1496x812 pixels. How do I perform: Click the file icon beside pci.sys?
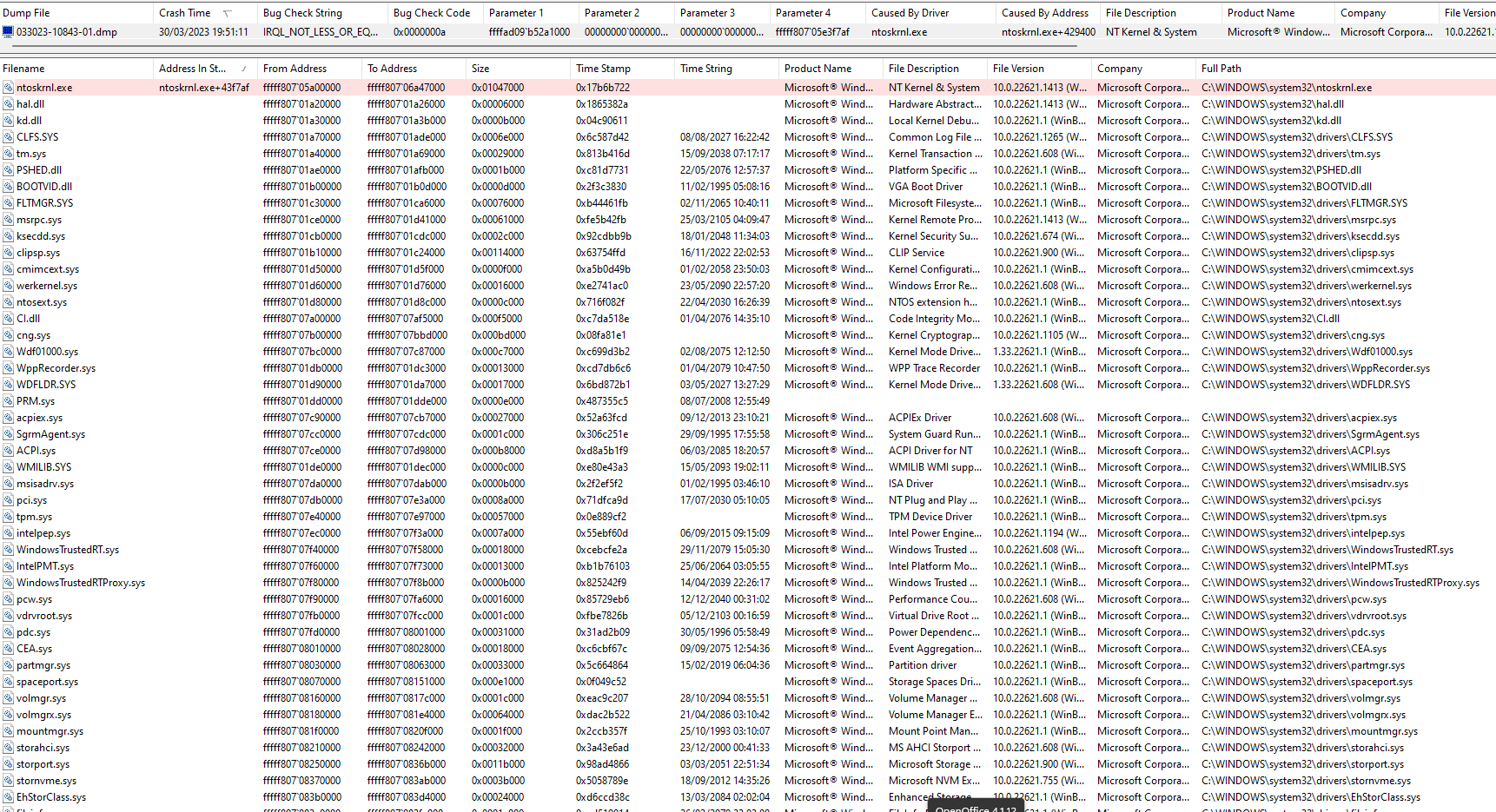click(8, 500)
